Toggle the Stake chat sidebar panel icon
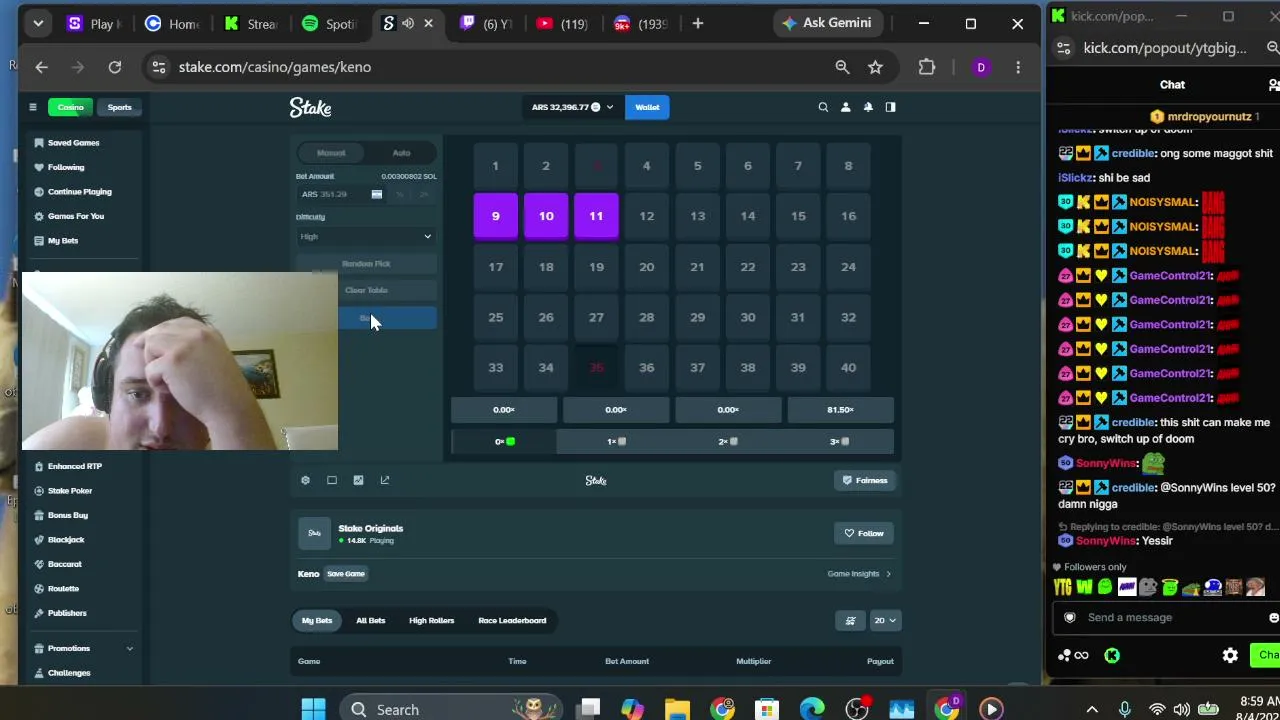The height and width of the screenshot is (720, 1280). pos(890,107)
